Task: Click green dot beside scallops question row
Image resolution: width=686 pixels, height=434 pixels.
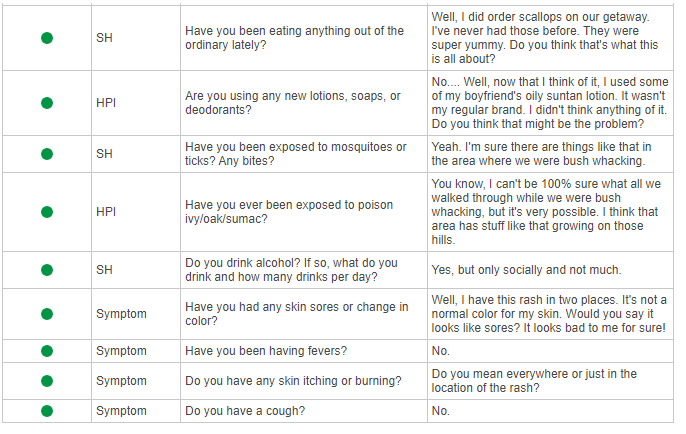Action: point(47,38)
